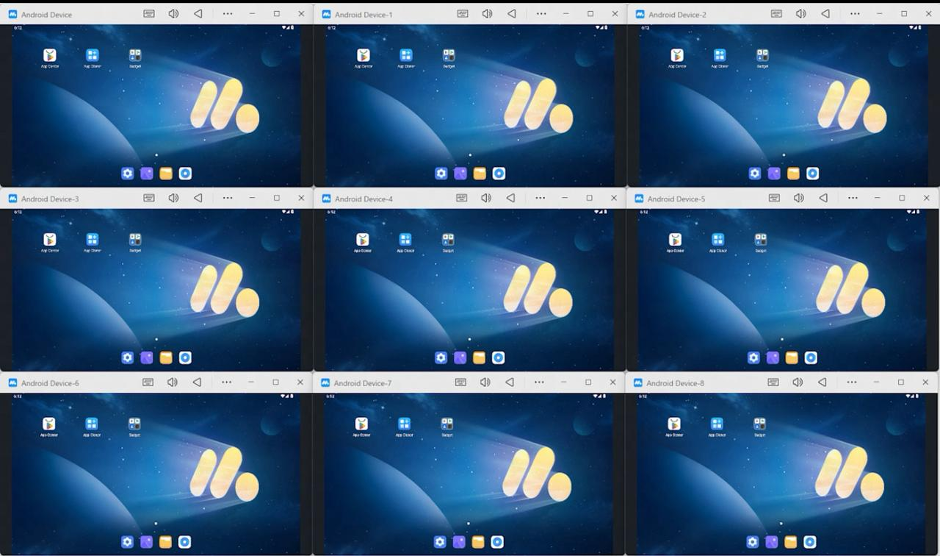Open App Store in Android Device-4
Screen dimensions: 941x556
tap(405, 240)
